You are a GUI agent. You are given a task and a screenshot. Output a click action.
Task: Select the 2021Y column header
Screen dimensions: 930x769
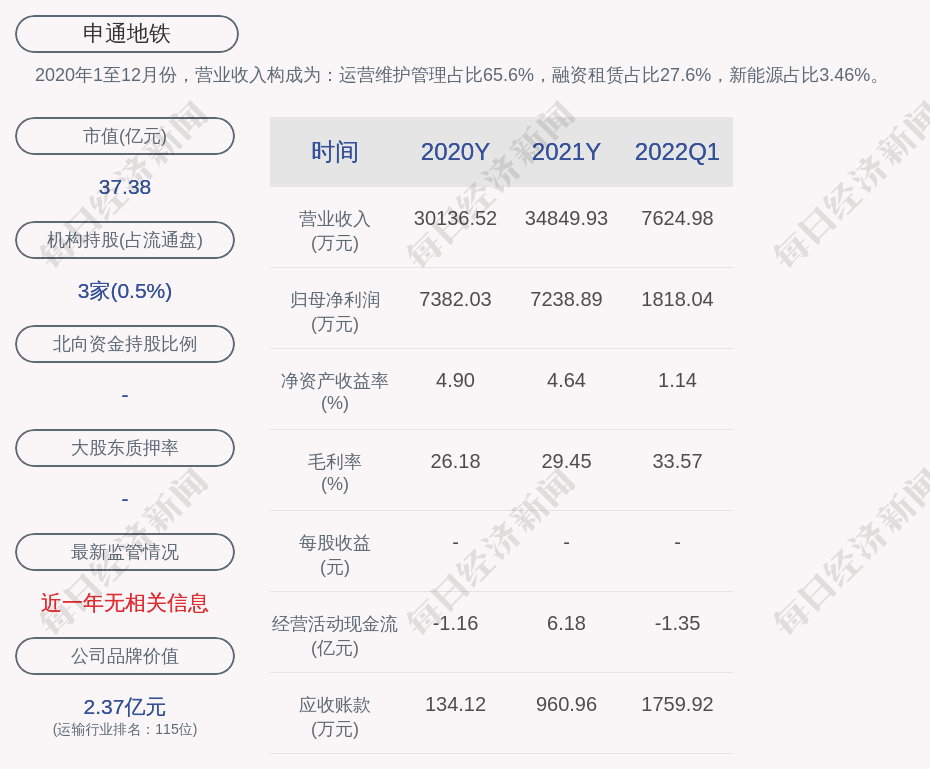click(566, 152)
